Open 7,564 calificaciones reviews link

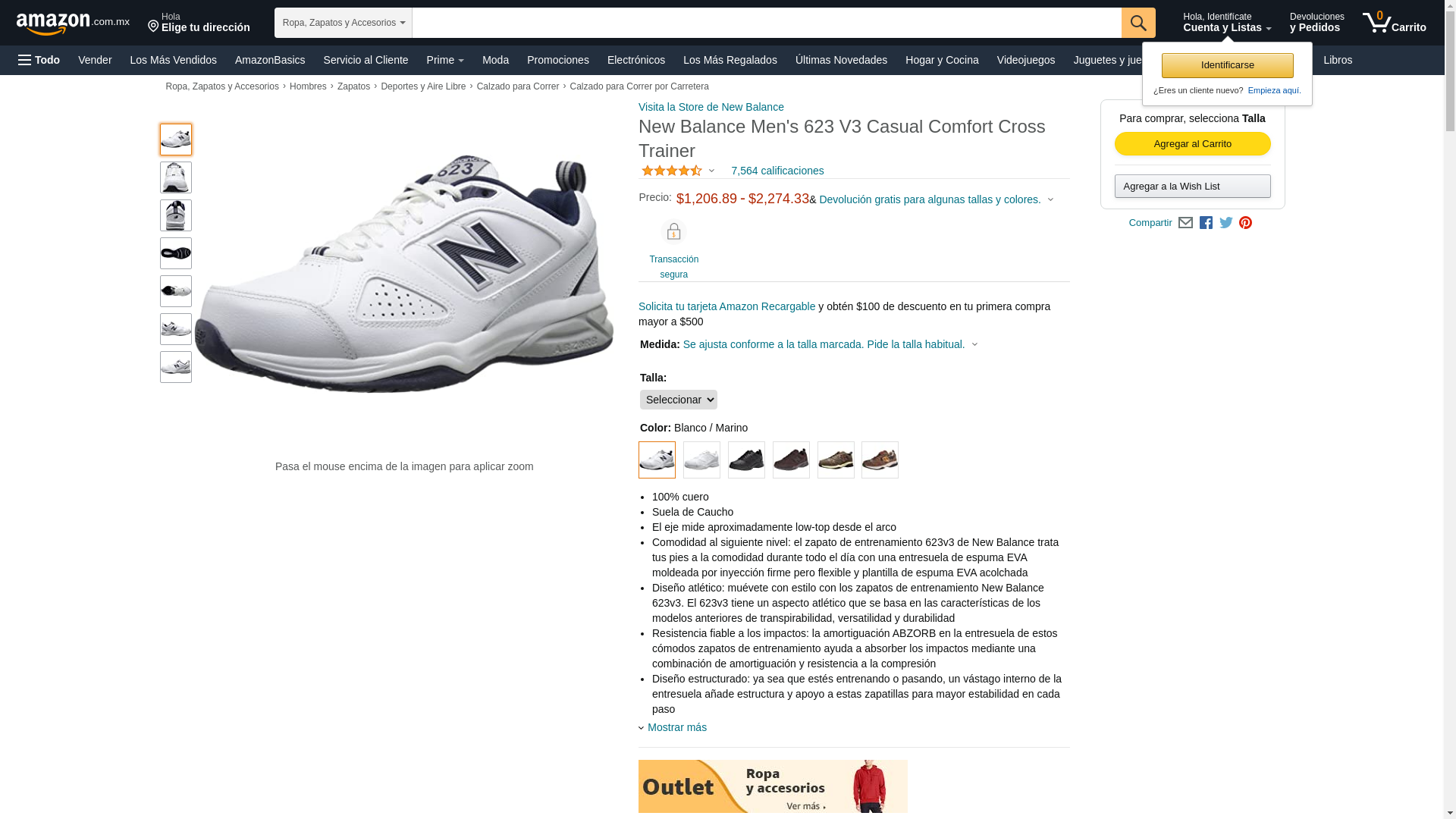tap(777, 171)
